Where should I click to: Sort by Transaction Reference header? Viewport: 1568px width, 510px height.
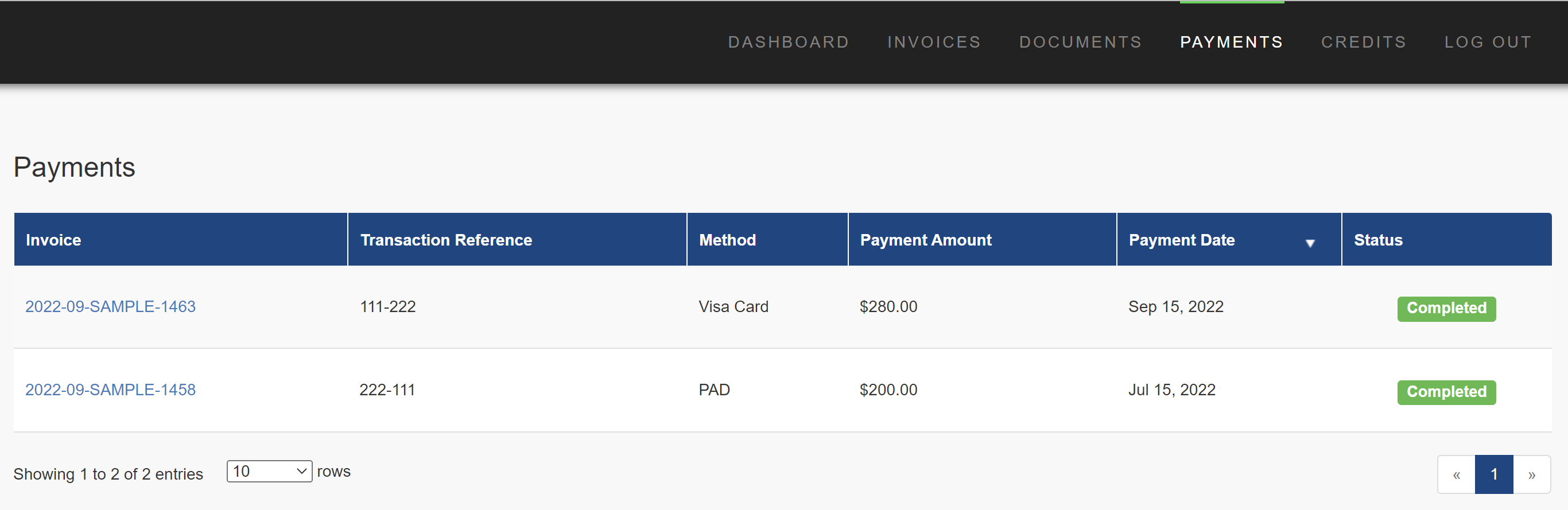point(517,240)
